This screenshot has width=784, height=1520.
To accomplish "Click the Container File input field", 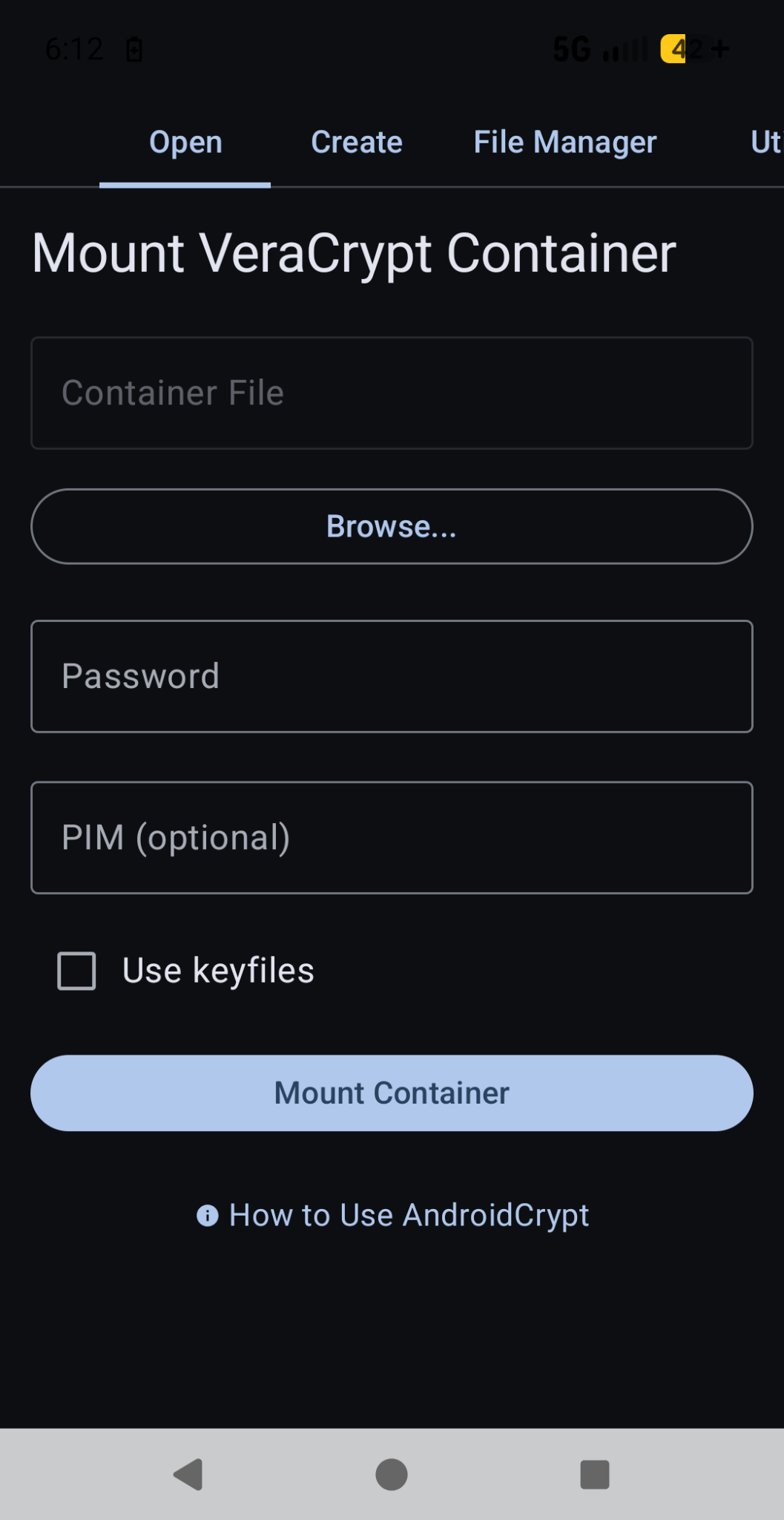I will tap(392, 393).
